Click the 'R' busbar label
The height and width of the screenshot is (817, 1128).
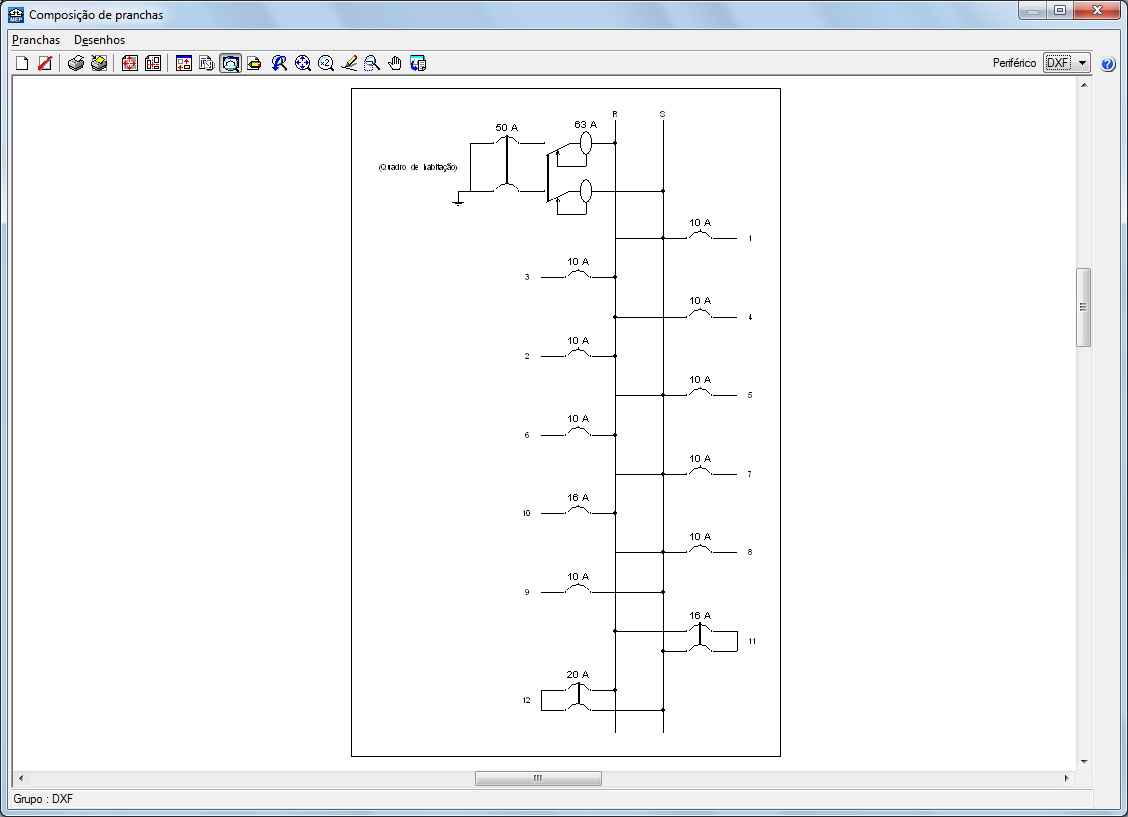[615, 114]
